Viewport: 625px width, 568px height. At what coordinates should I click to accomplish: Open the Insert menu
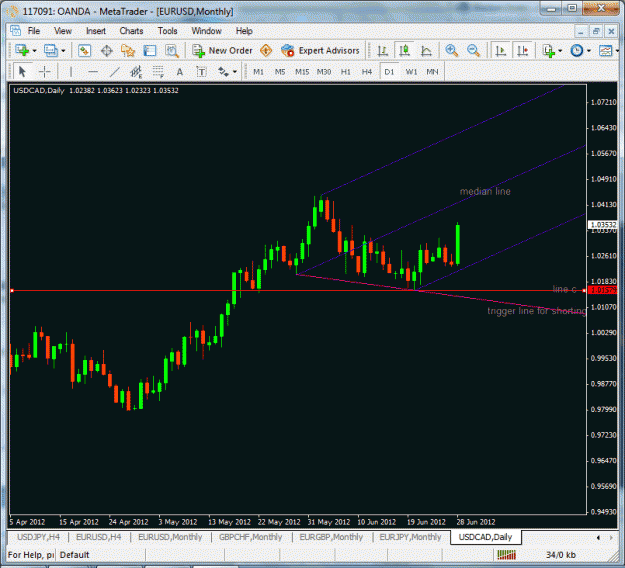pyautogui.click(x=96, y=31)
